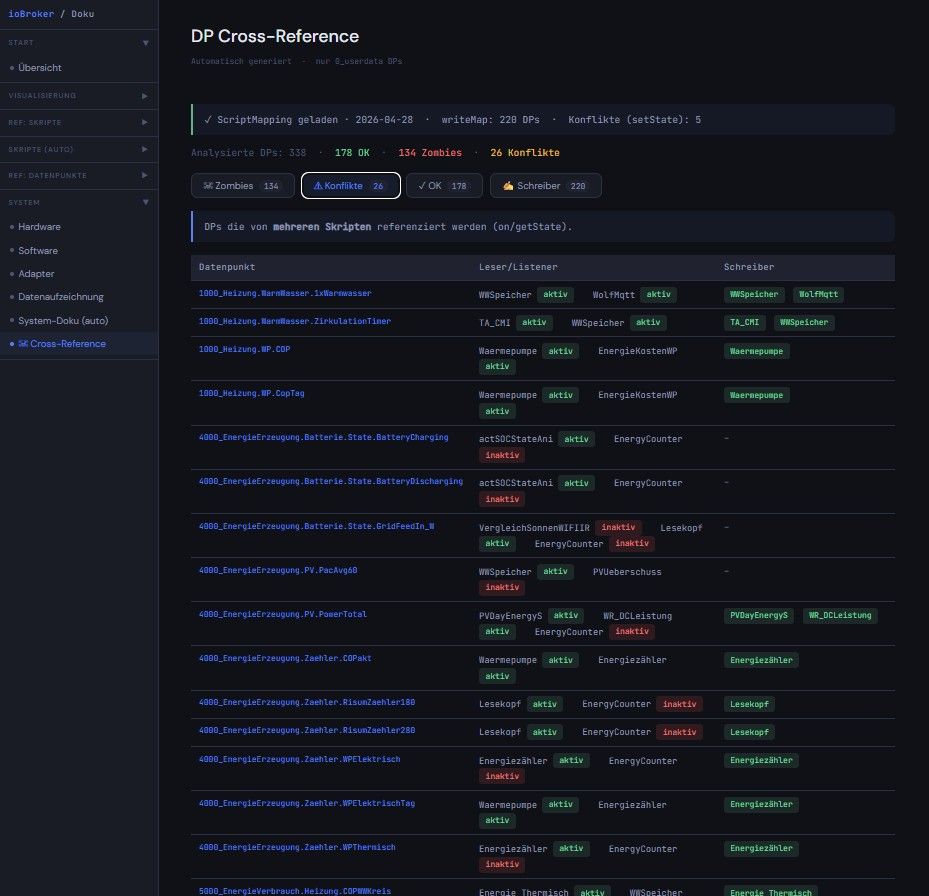This screenshot has width=929, height=896.
Task: Open the PV.PowerTotal datapoint link
Action: click(x=283, y=615)
